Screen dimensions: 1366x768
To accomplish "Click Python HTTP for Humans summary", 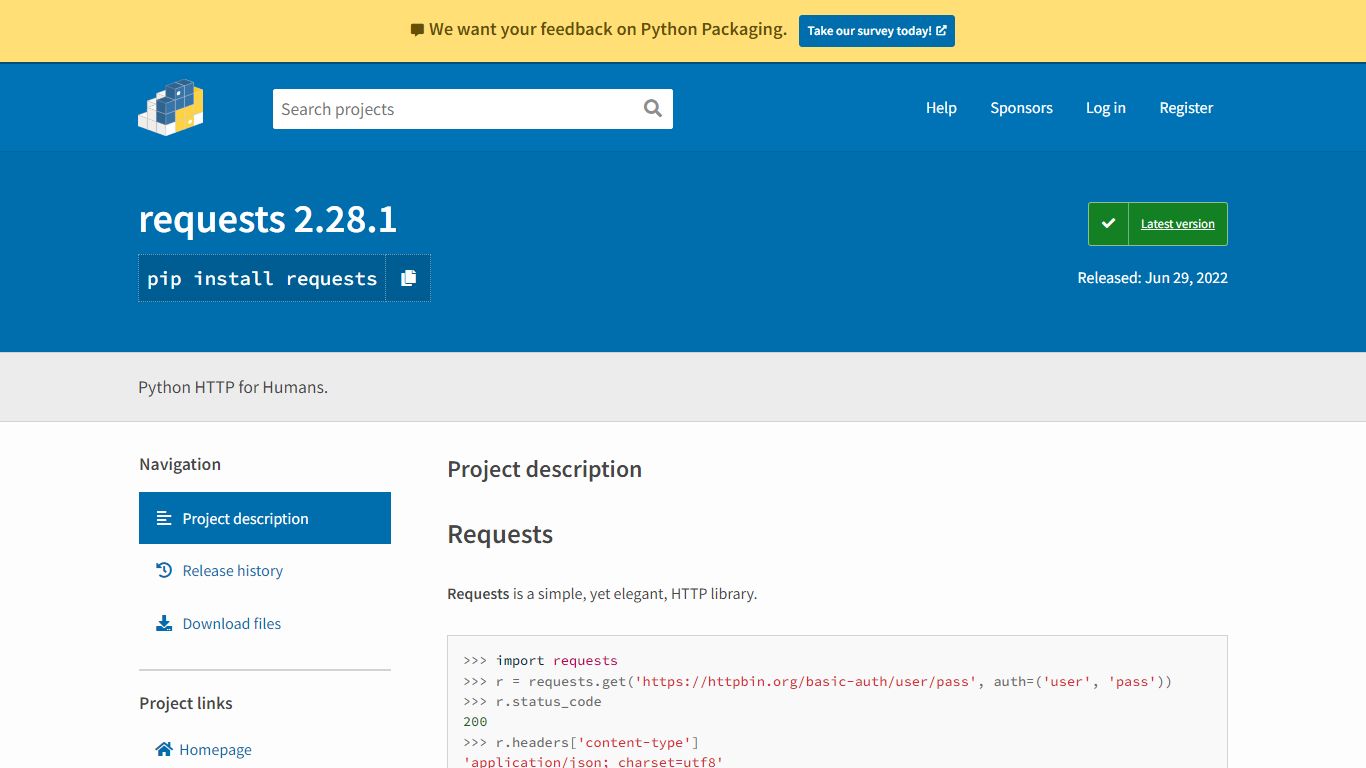I will pyautogui.click(x=233, y=387).
